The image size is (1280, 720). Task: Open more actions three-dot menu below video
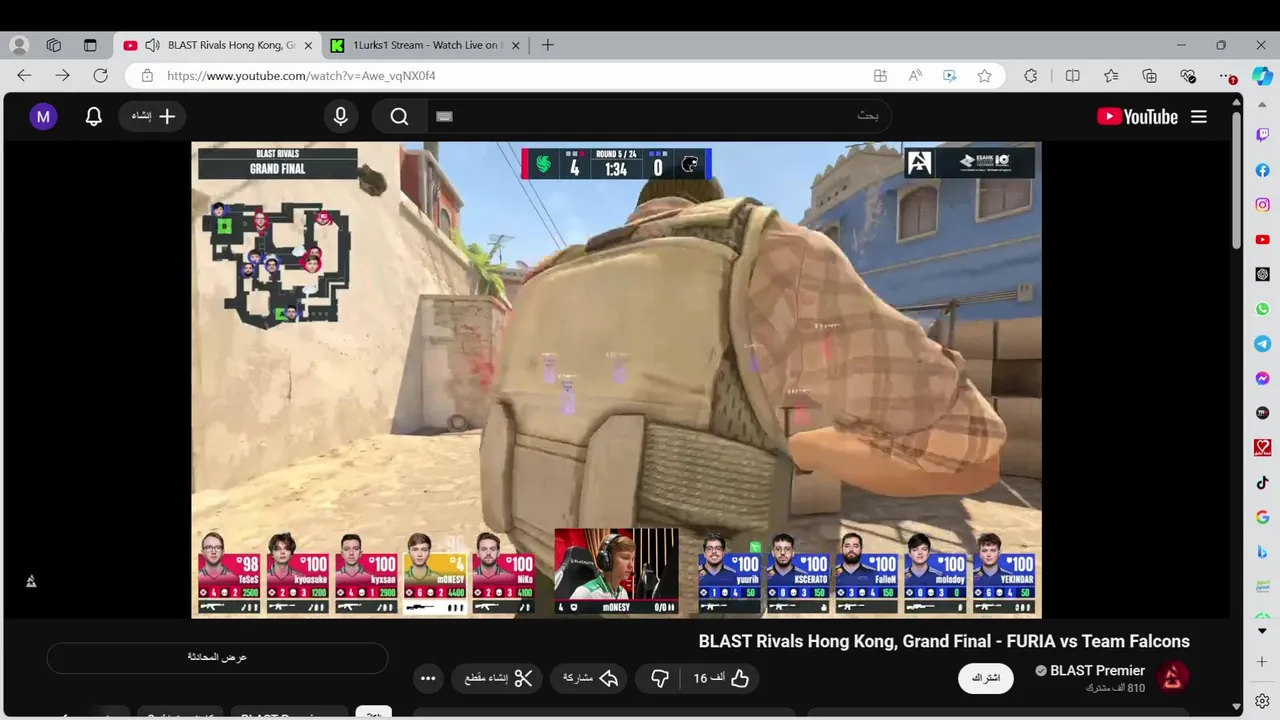(x=428, y=678)
